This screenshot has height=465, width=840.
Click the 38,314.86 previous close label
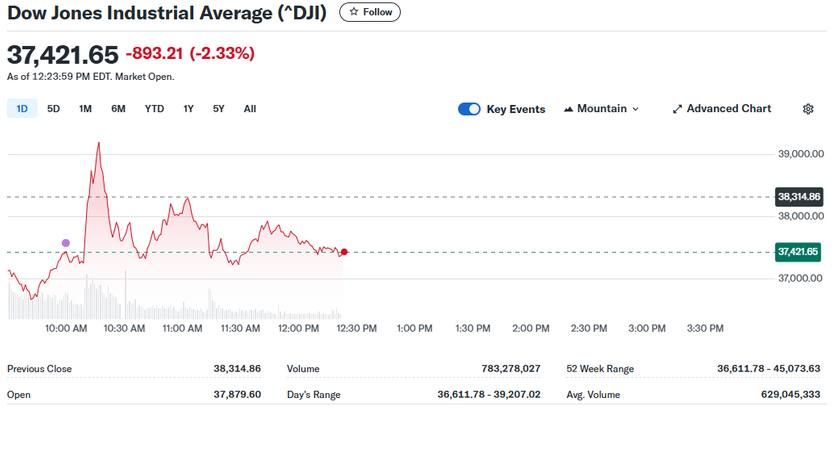pos(798,197)
